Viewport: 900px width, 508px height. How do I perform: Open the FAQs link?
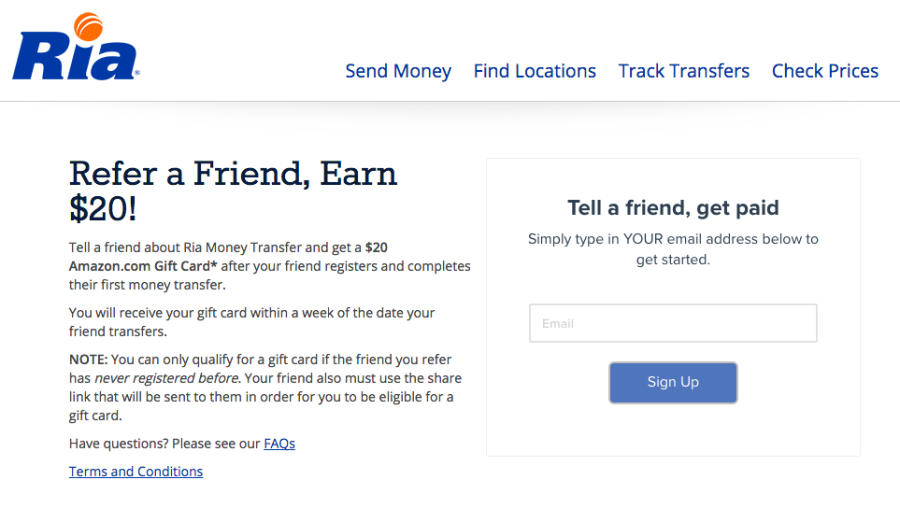coord(279,443)
